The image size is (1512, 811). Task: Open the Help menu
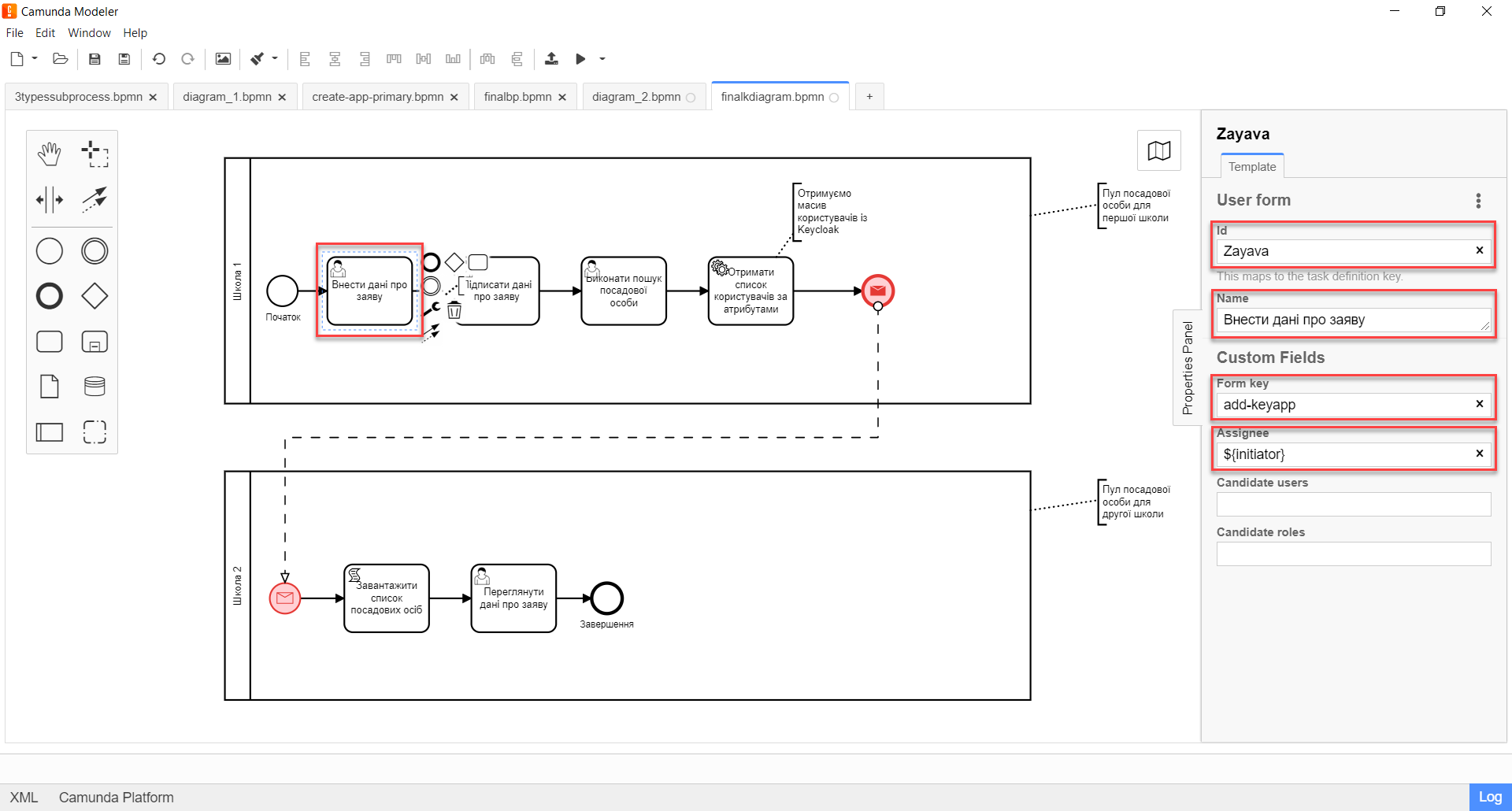[135, 33]
